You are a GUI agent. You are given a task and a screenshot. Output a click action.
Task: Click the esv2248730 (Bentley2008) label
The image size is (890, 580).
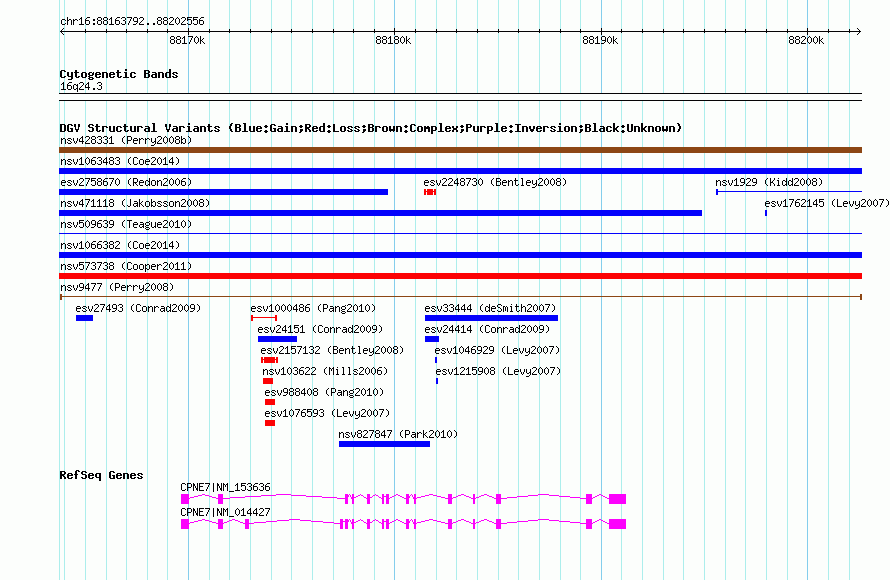[495, 182]
